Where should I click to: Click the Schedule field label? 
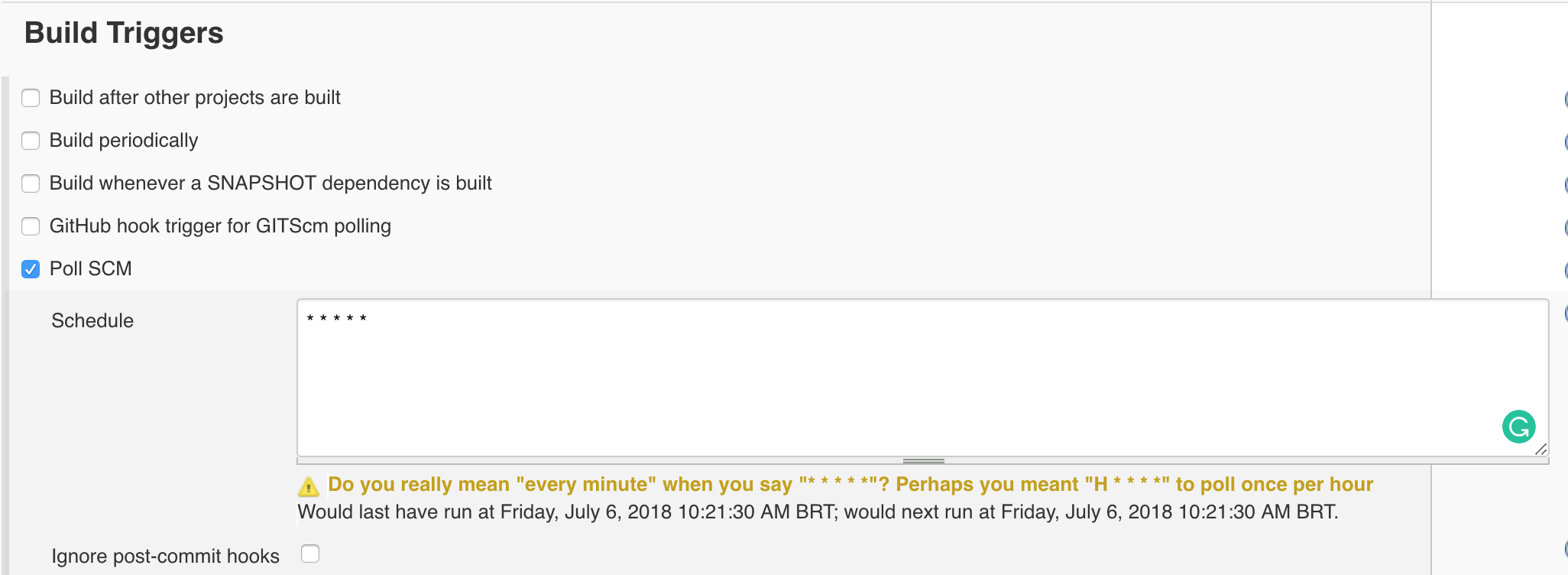[x=92, y=321]
